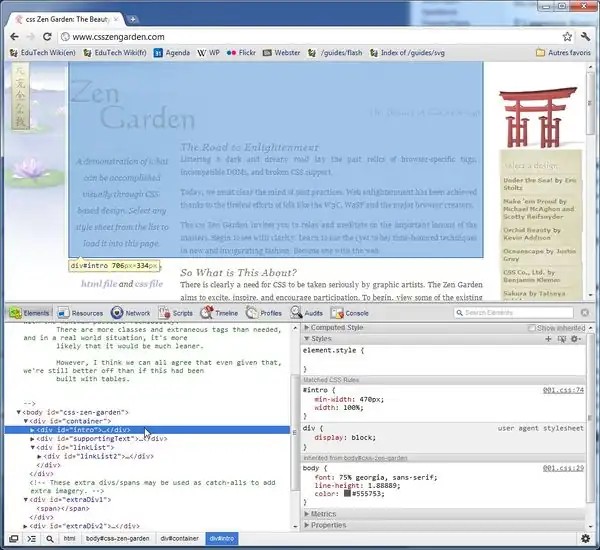Enable the Show inherited checkbox
Screen dimensions: 600x550
click(x=534, y=328)
